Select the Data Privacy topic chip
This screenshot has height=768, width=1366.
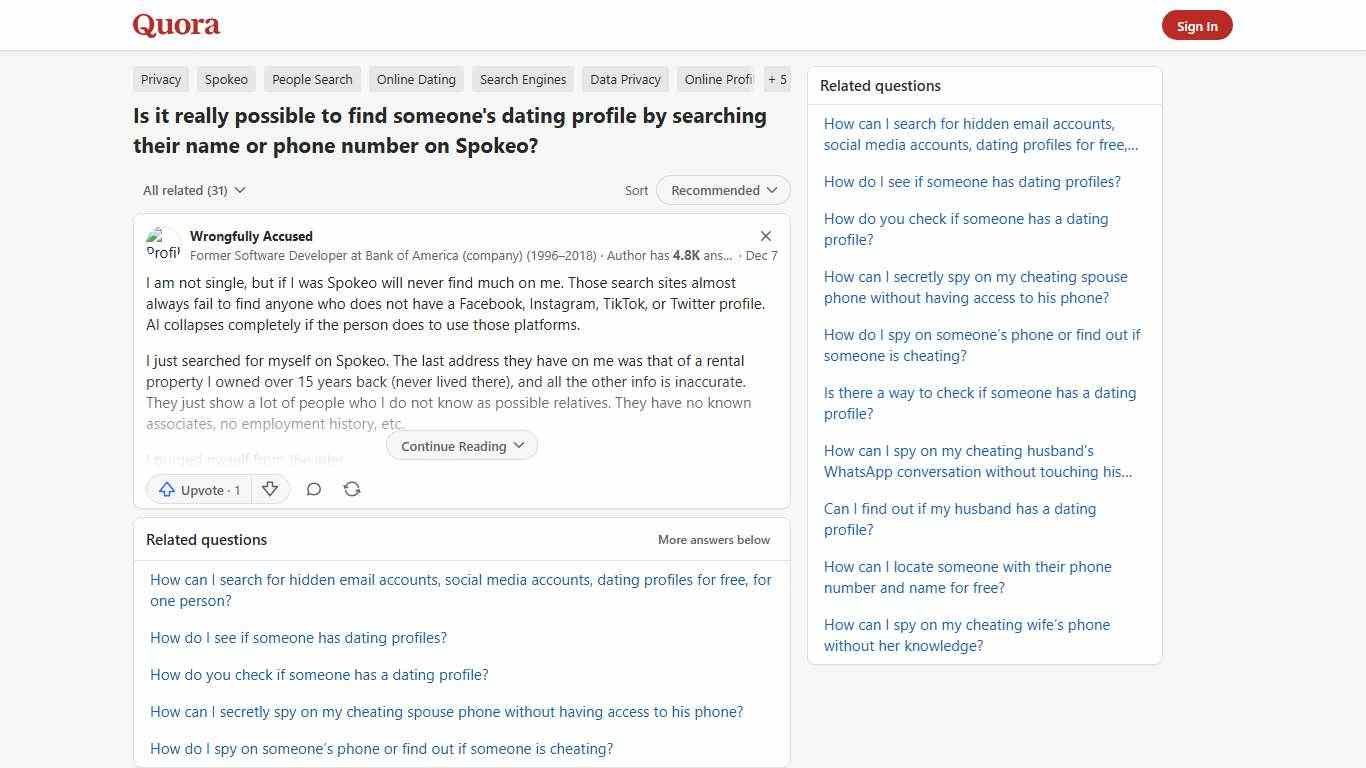coord(624,79)
